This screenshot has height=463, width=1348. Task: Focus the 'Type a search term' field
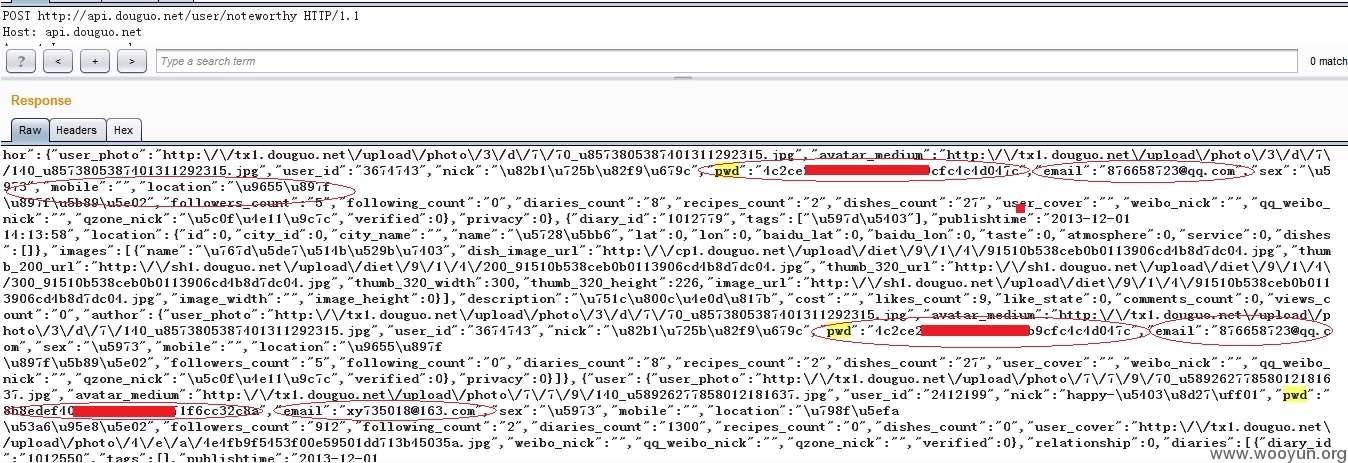click(726, 61)
